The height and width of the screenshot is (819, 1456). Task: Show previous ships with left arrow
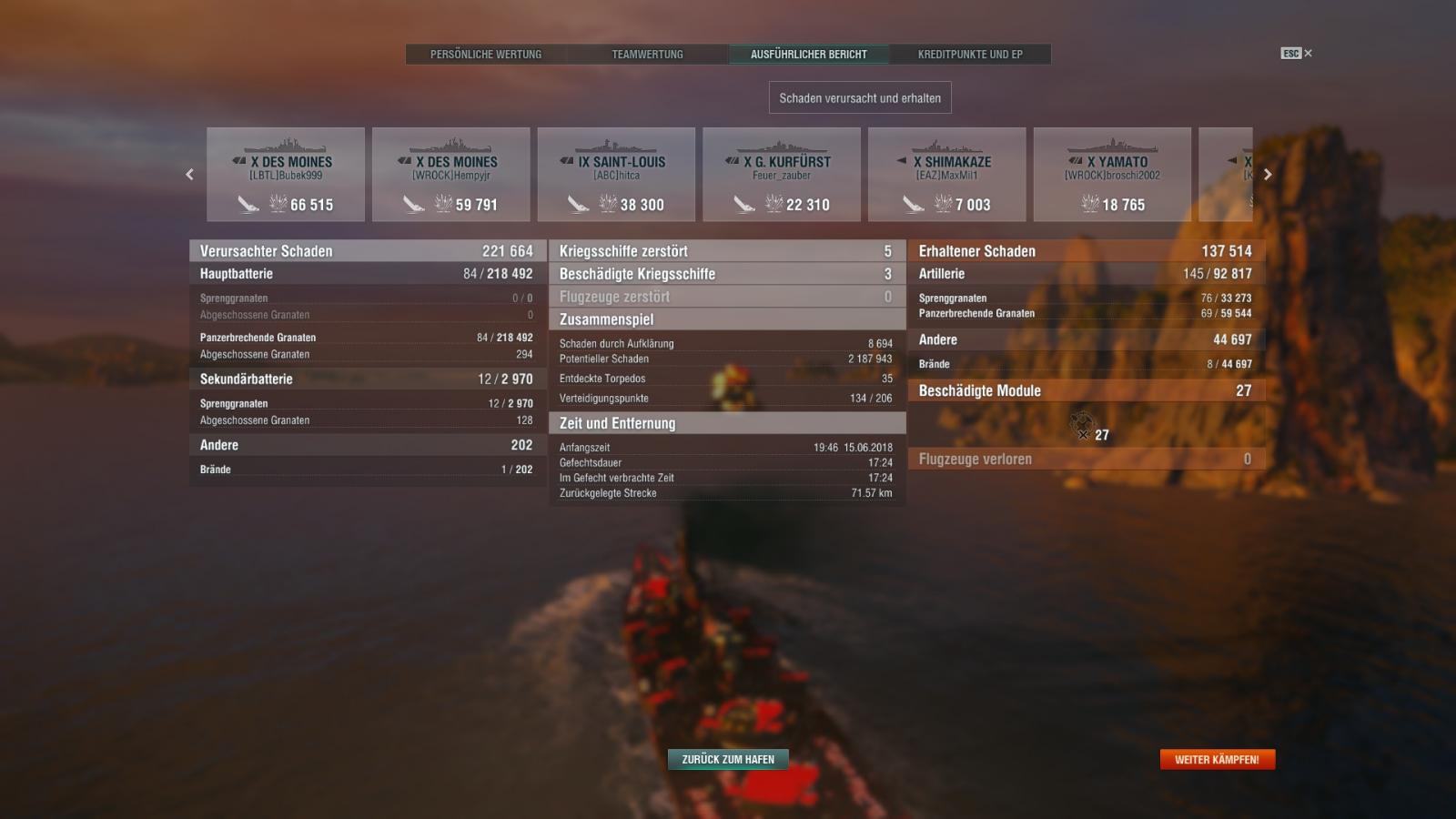pos(189,174)
